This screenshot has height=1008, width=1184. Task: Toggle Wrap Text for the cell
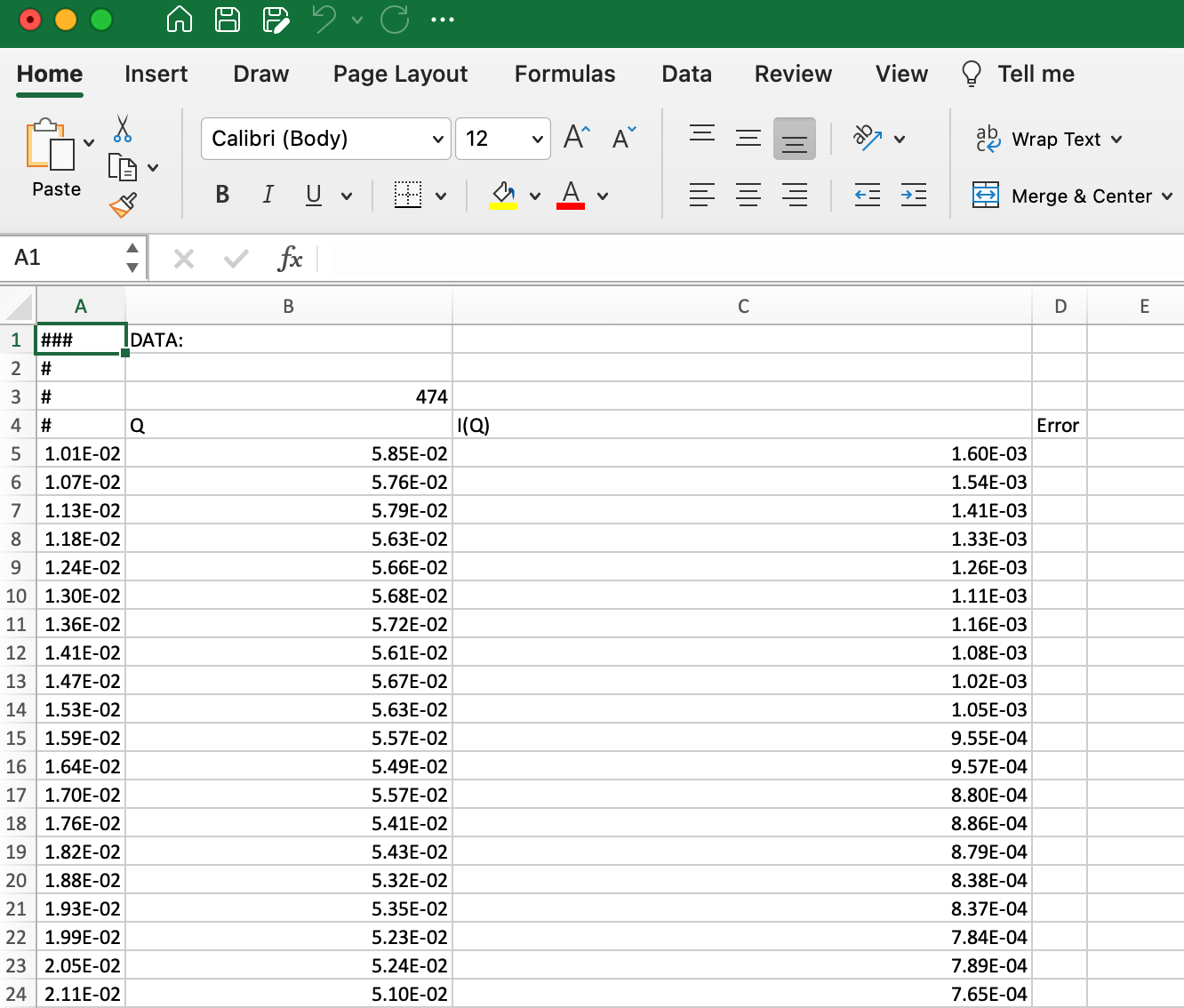(1048, 140)
